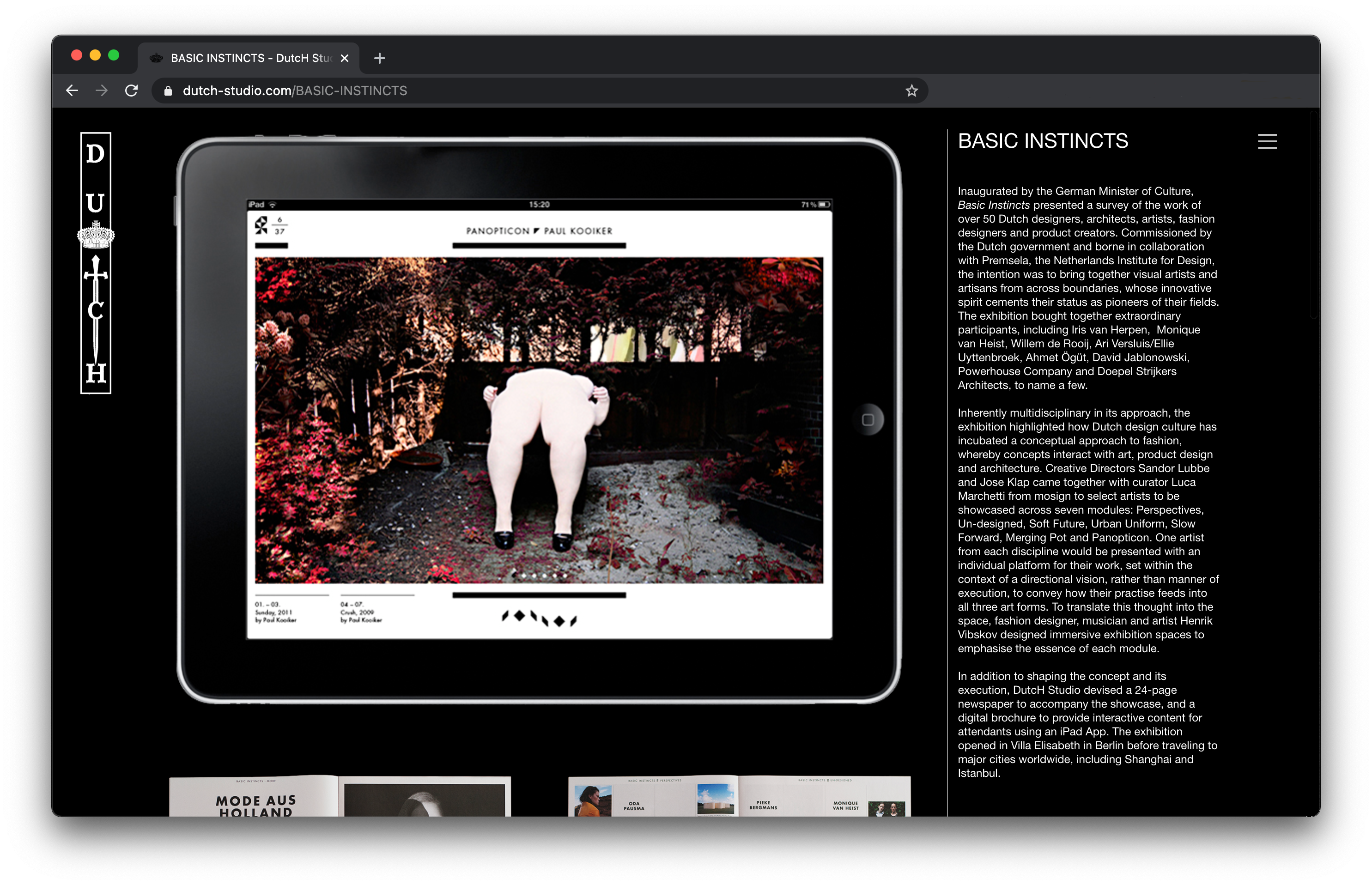Click the page scrollbar on the right edge

[x=1313, y=216]
